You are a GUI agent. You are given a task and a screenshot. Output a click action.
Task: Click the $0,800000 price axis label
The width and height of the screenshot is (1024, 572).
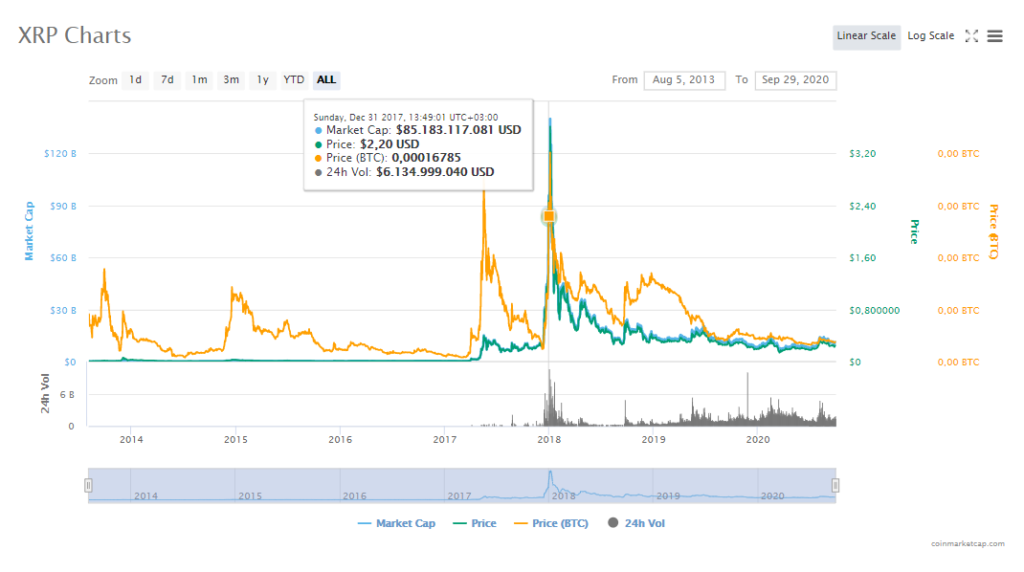874,310
